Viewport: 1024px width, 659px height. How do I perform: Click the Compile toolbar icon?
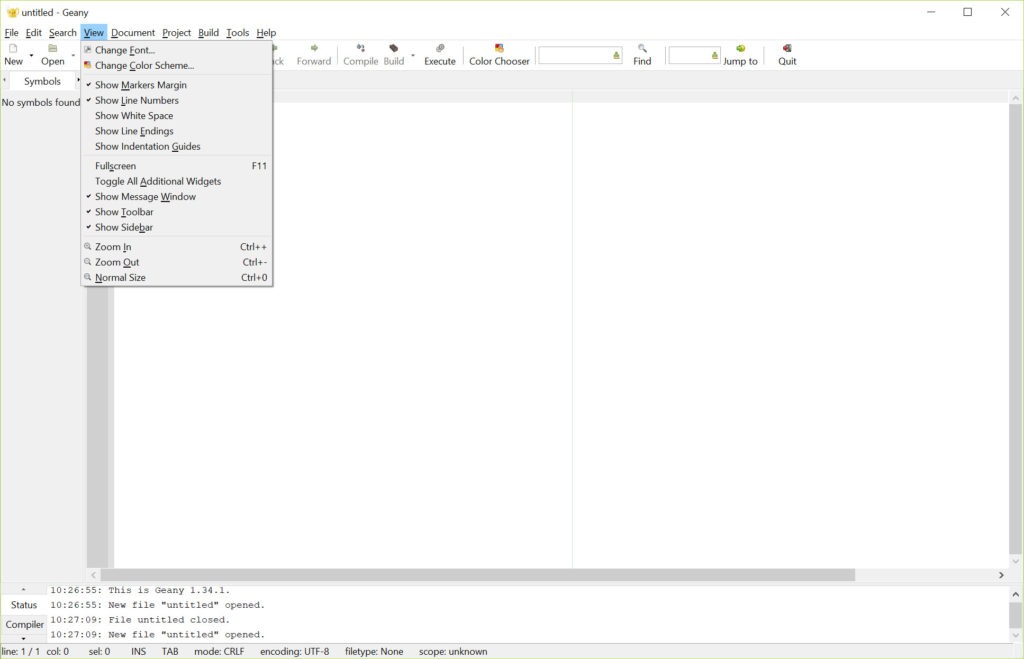tap(360, 48)
